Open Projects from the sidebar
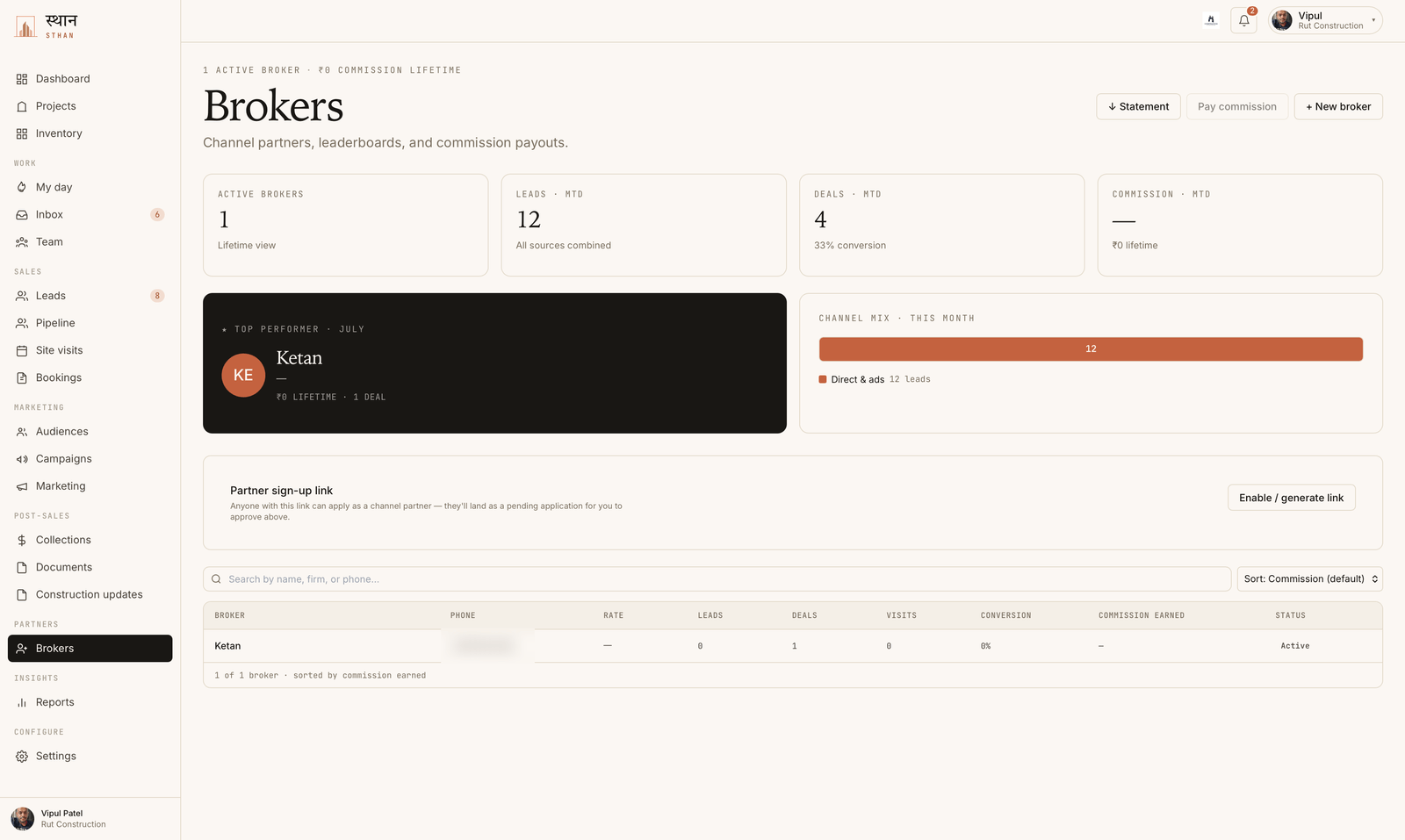 click(x=90, y=106)
